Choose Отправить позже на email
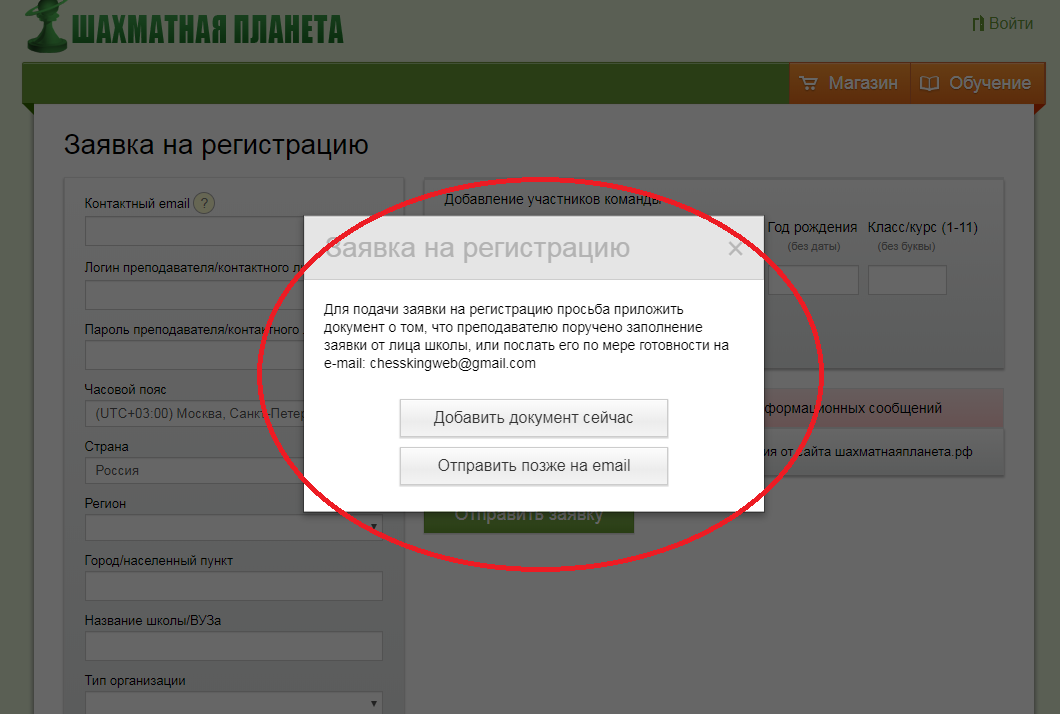1060x714 pixels. pyautogui.click(x=533, y=466)
